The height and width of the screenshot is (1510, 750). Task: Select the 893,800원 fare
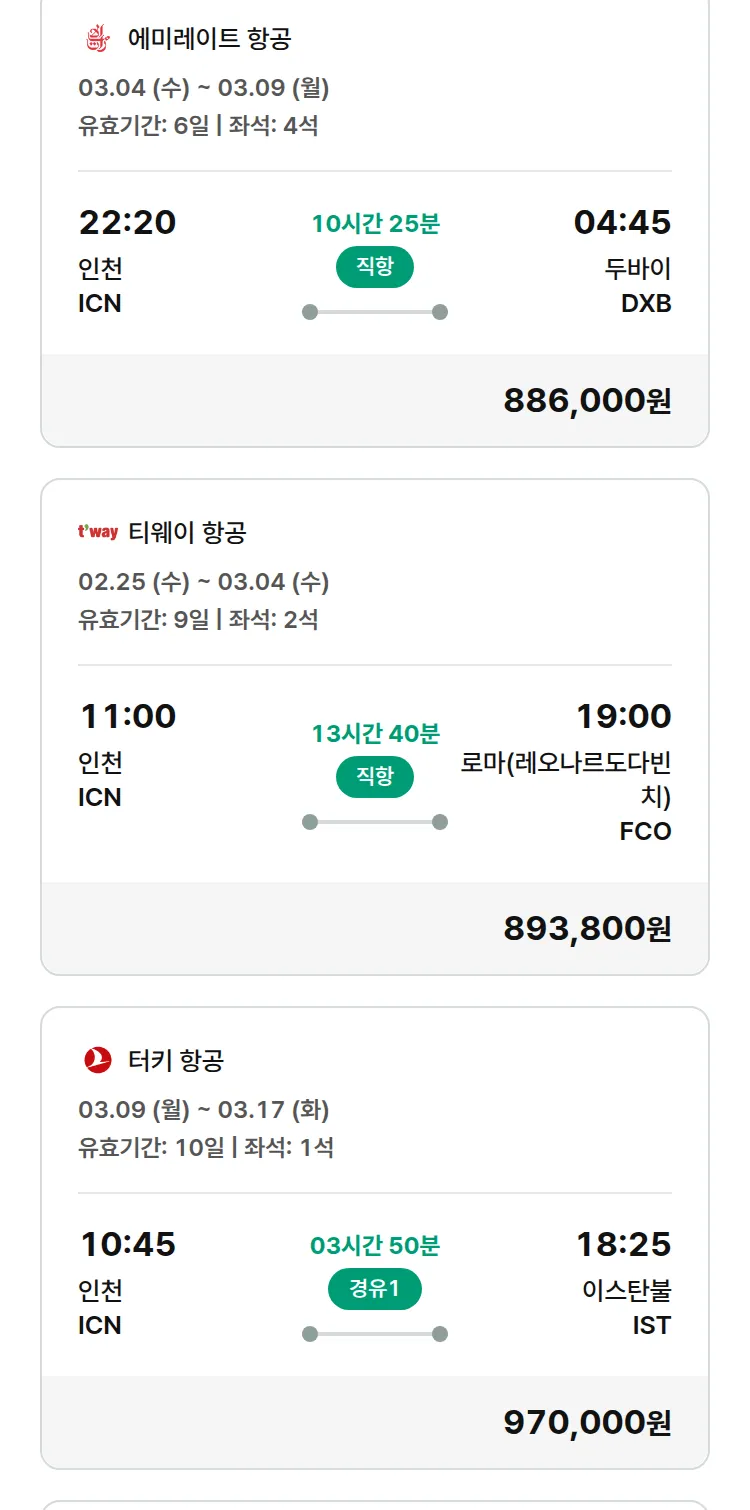click(587, 928)
